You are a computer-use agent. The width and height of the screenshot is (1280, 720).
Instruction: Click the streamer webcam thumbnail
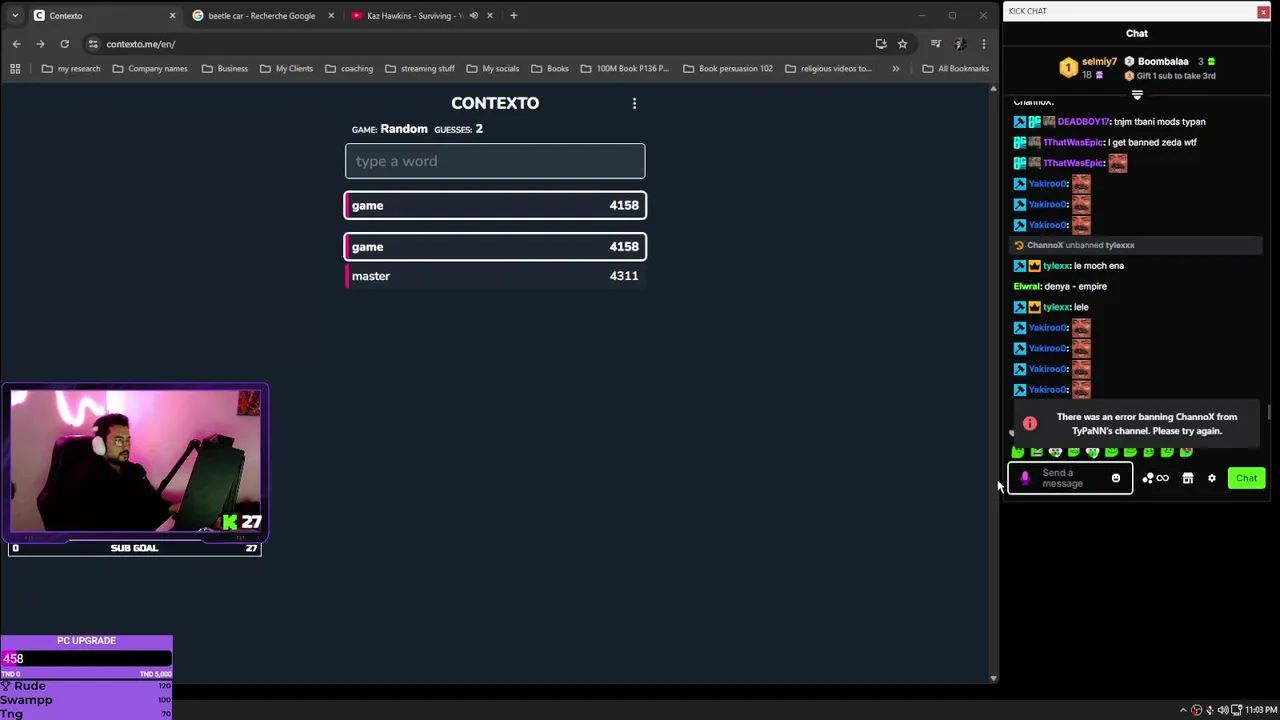click(135, 461)
